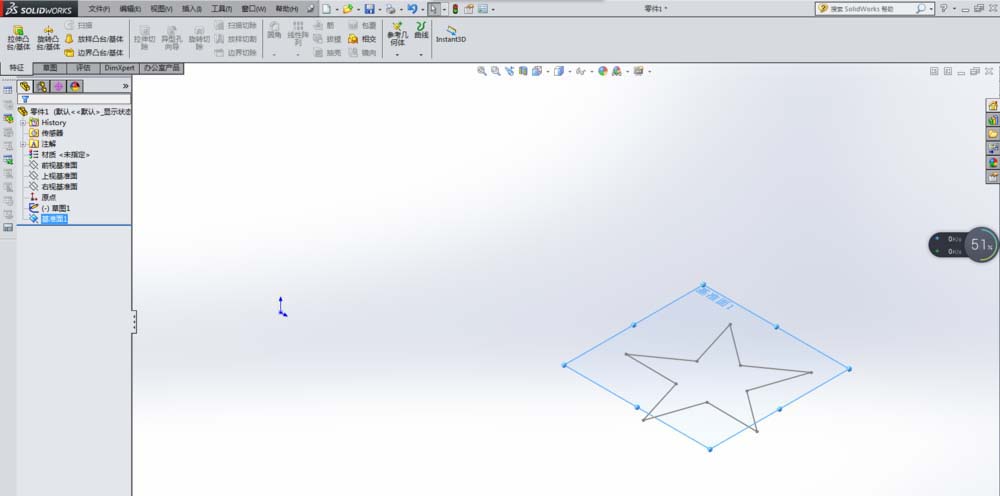The width and height of the screenshot is (1000, 496).
Task: Select the 前视基准面 front plane
Action: [x=54, y=166]
